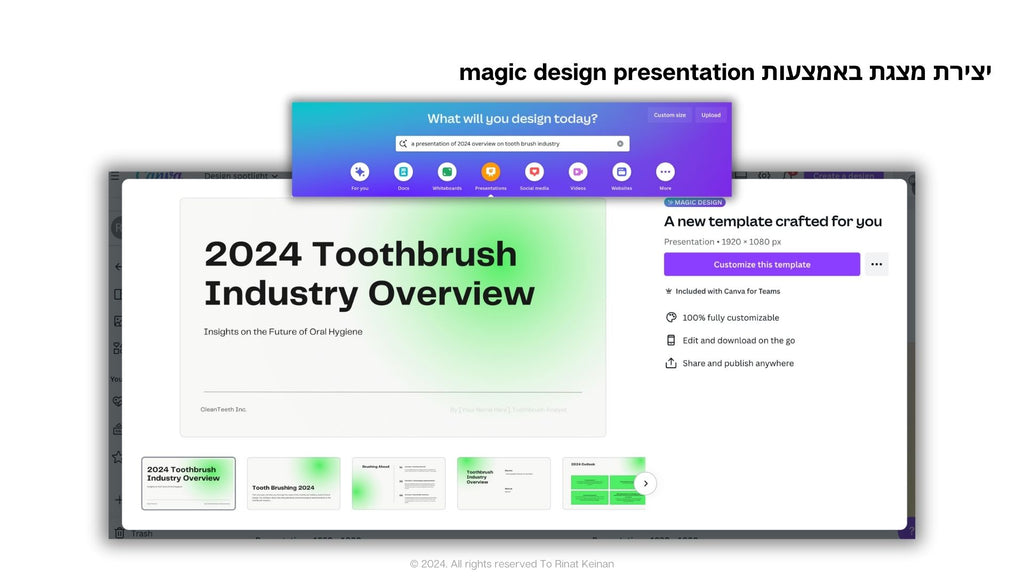Show next slide thumbnails with arrow
The width and height of the screenshot is (1024, 576).
pos(645,483)
